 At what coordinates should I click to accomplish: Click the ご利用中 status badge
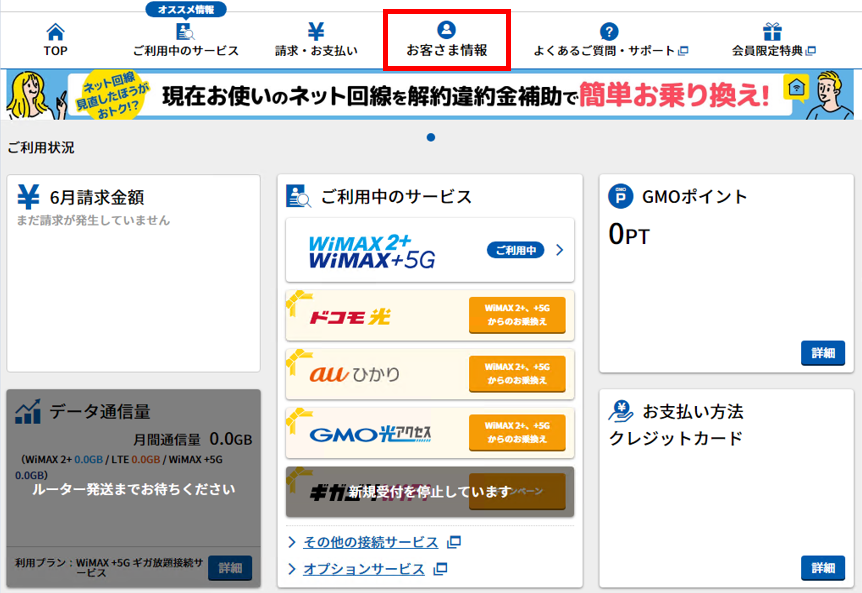516,250
